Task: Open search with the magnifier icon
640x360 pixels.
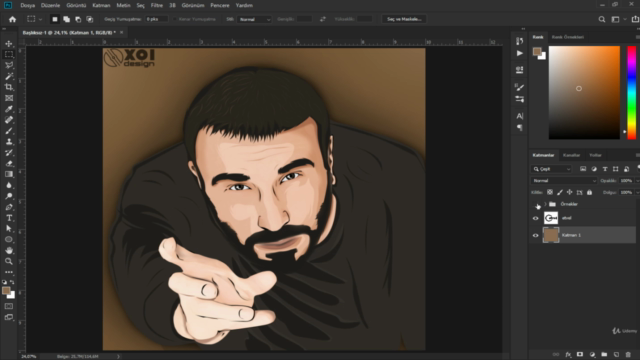Action: 602,19
